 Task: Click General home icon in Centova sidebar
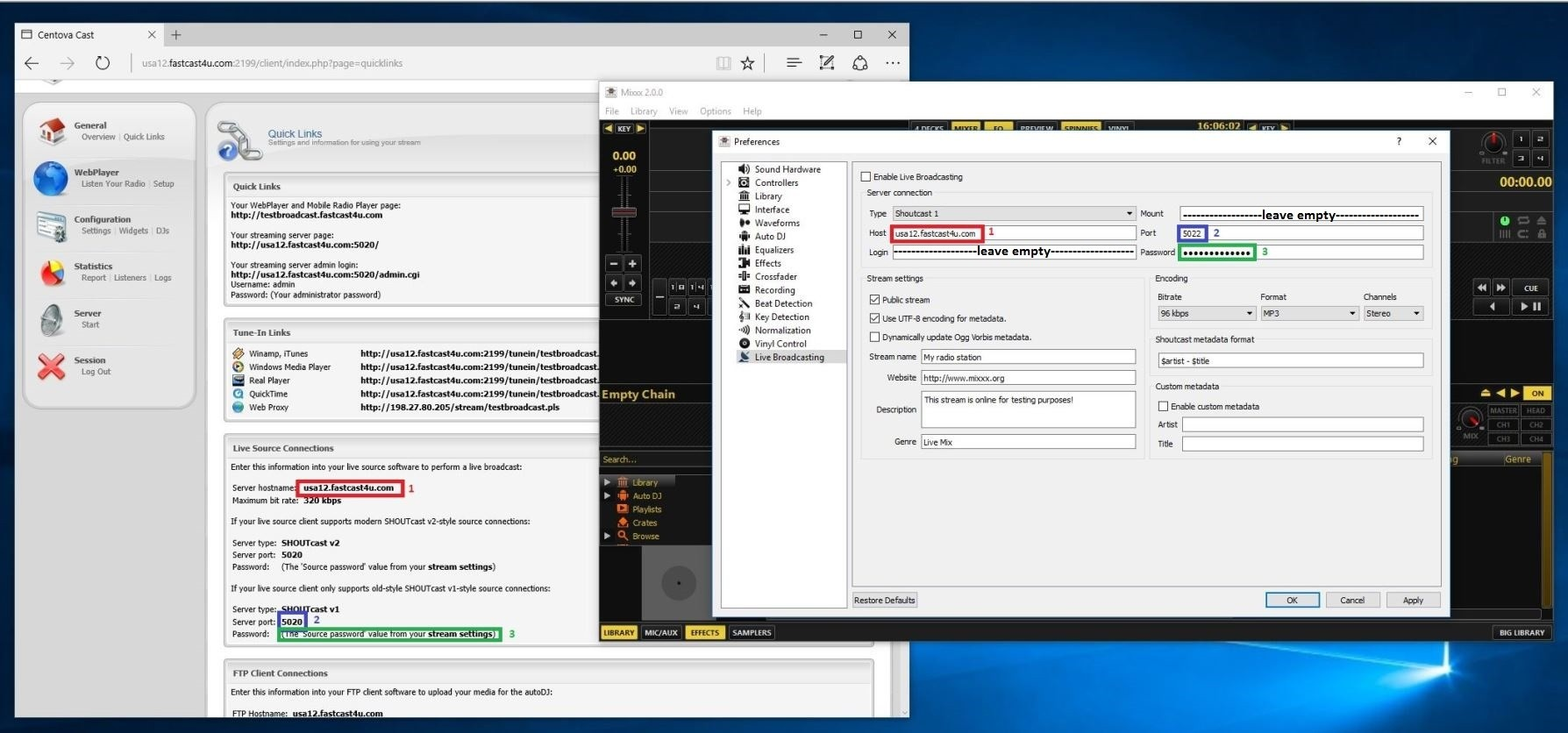pyautogui.click(x=52, y=131)
